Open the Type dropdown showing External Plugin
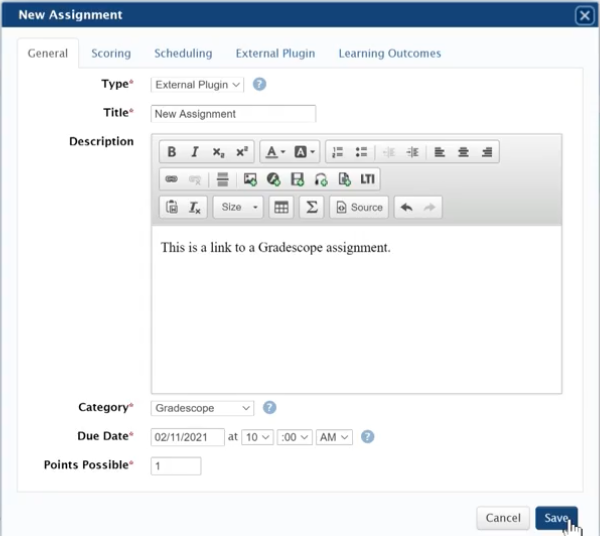600x536 pixels. click(x=197, y=85)
